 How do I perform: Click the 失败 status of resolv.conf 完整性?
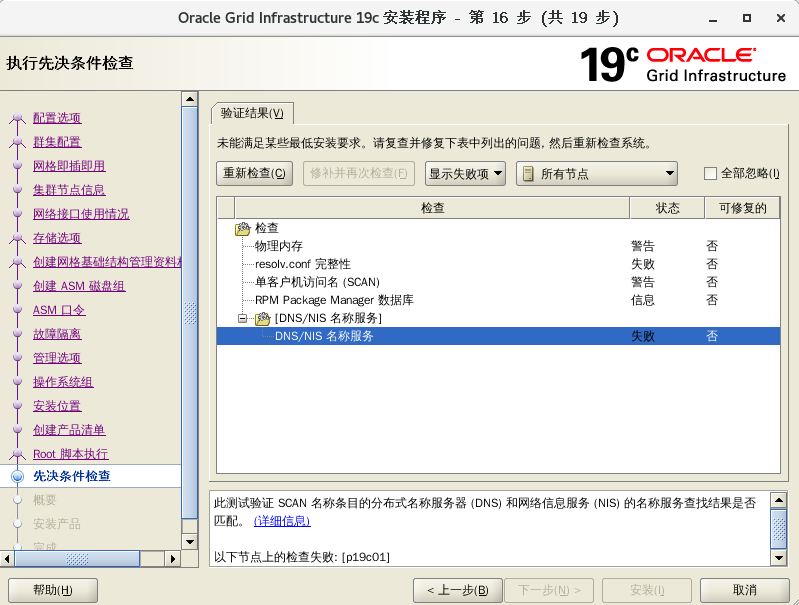[643, 264]
